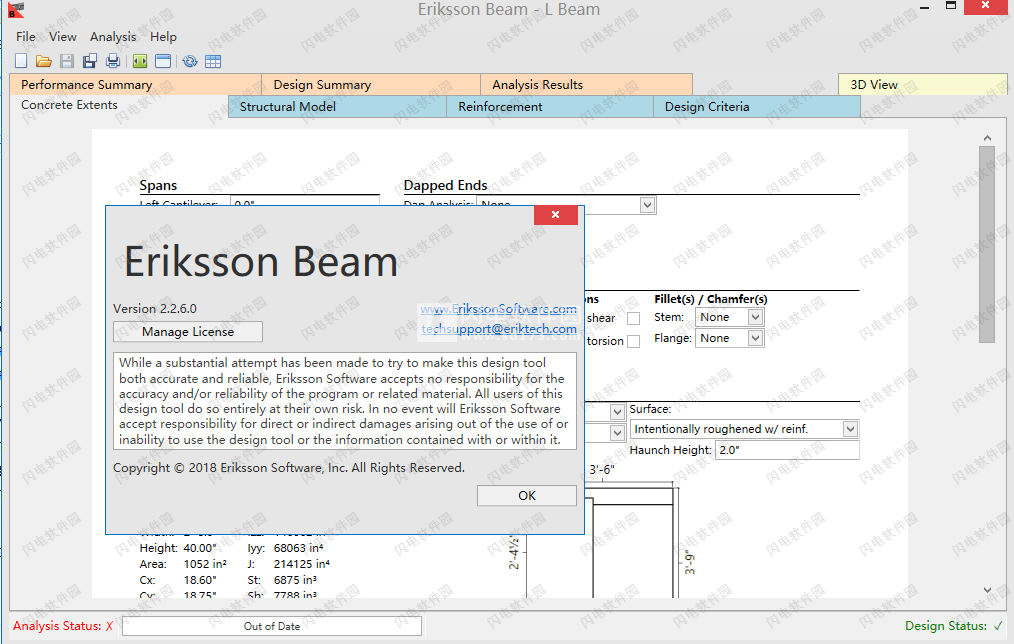
Task: Click the Cx value 18.60"
Action: tap(200, 580)
